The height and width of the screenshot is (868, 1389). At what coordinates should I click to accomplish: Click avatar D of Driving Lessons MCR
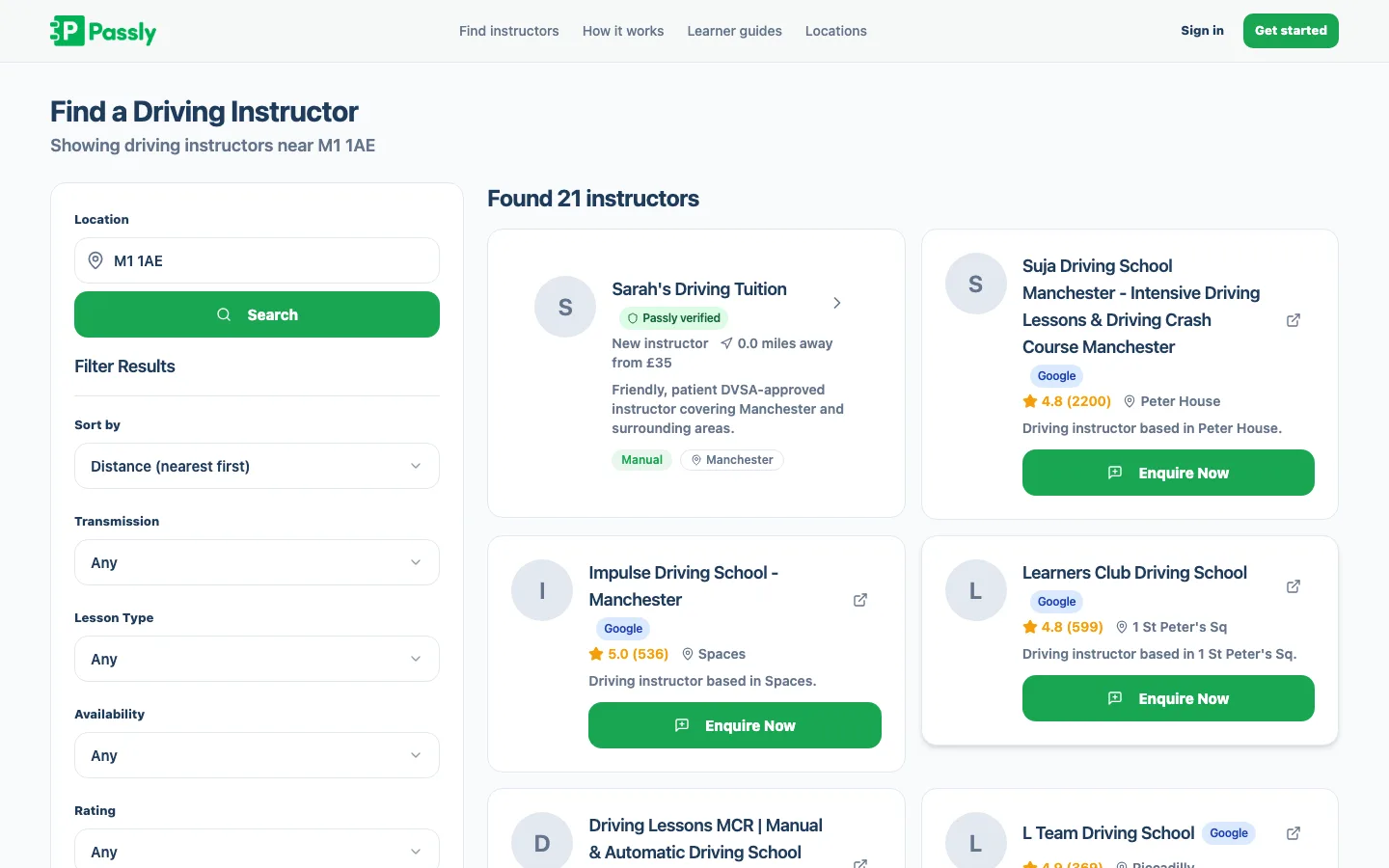point(542,841)
